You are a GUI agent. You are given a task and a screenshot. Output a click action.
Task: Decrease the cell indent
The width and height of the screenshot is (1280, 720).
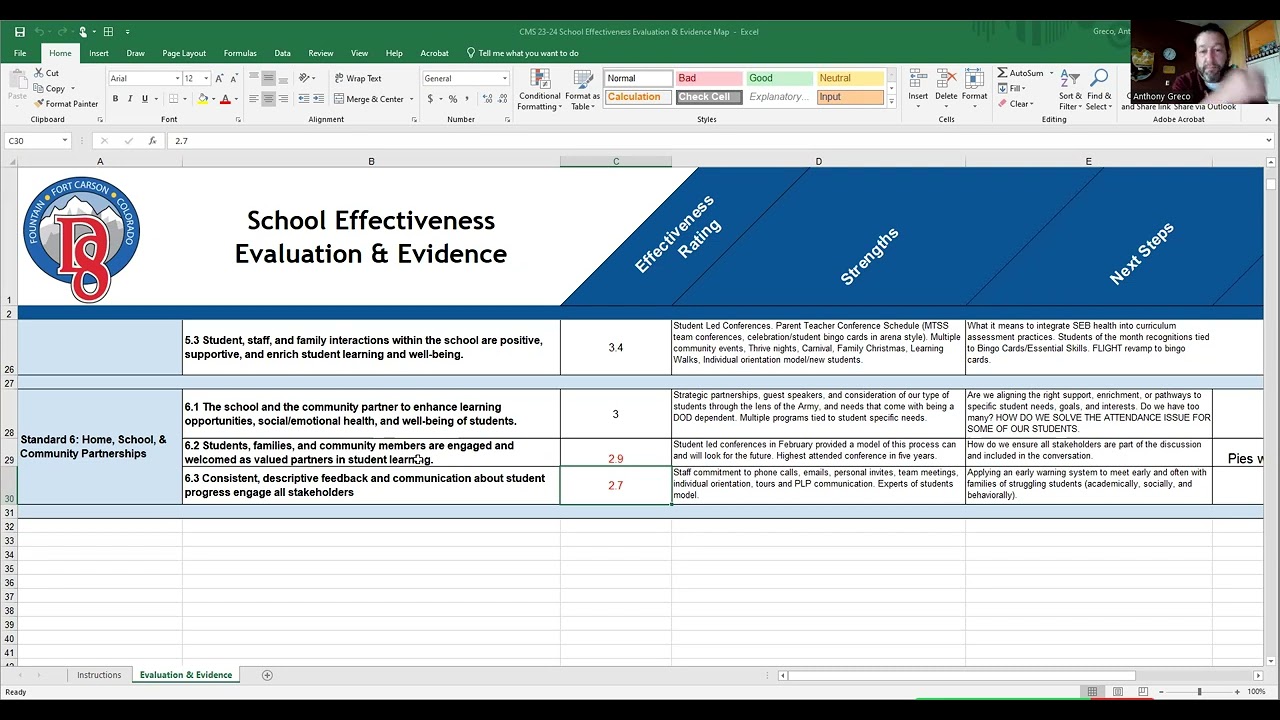tap(302, 99)
